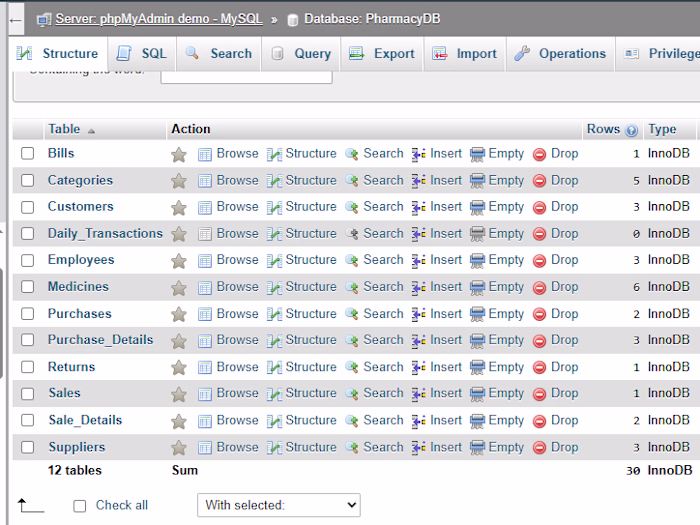Click Drop link for Returns table
The width and height of the screenshot is (700, 525).
(x=564, y=367)
